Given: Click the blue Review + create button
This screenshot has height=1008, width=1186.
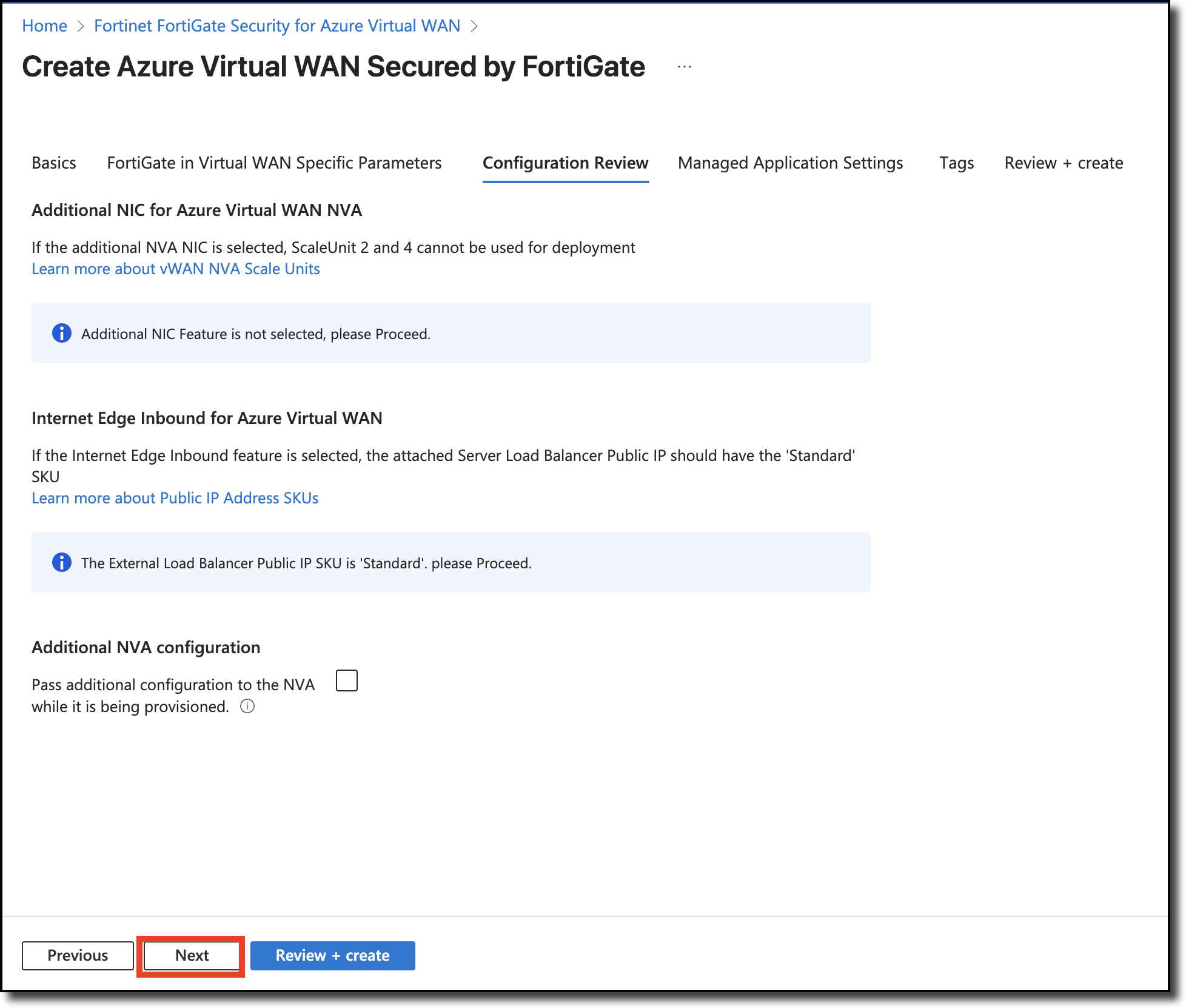Looking at the screenshot, I should pyautogui.click(x=332, y=955).
